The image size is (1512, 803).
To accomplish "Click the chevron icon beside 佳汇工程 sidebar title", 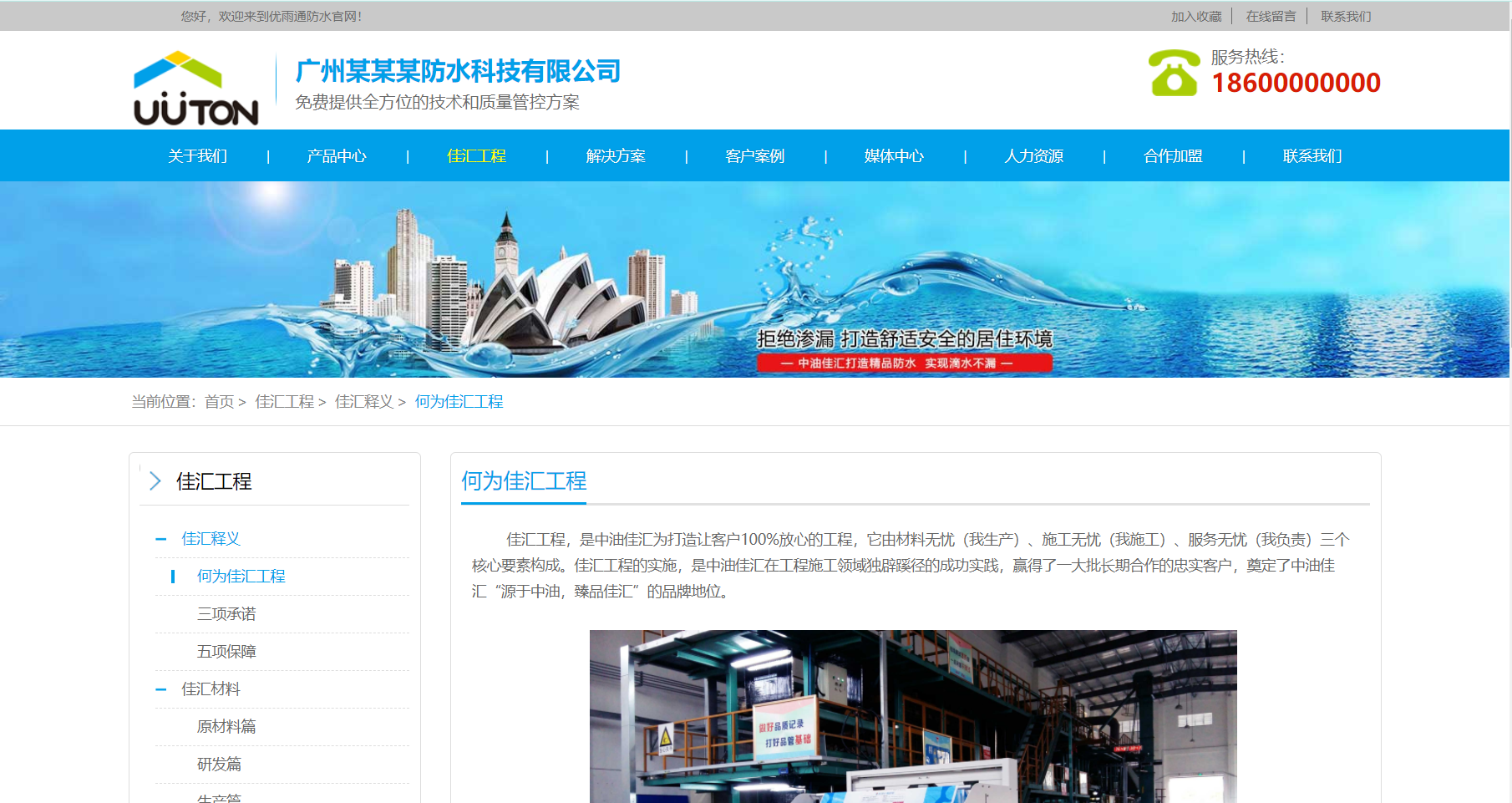I will 155,481.
